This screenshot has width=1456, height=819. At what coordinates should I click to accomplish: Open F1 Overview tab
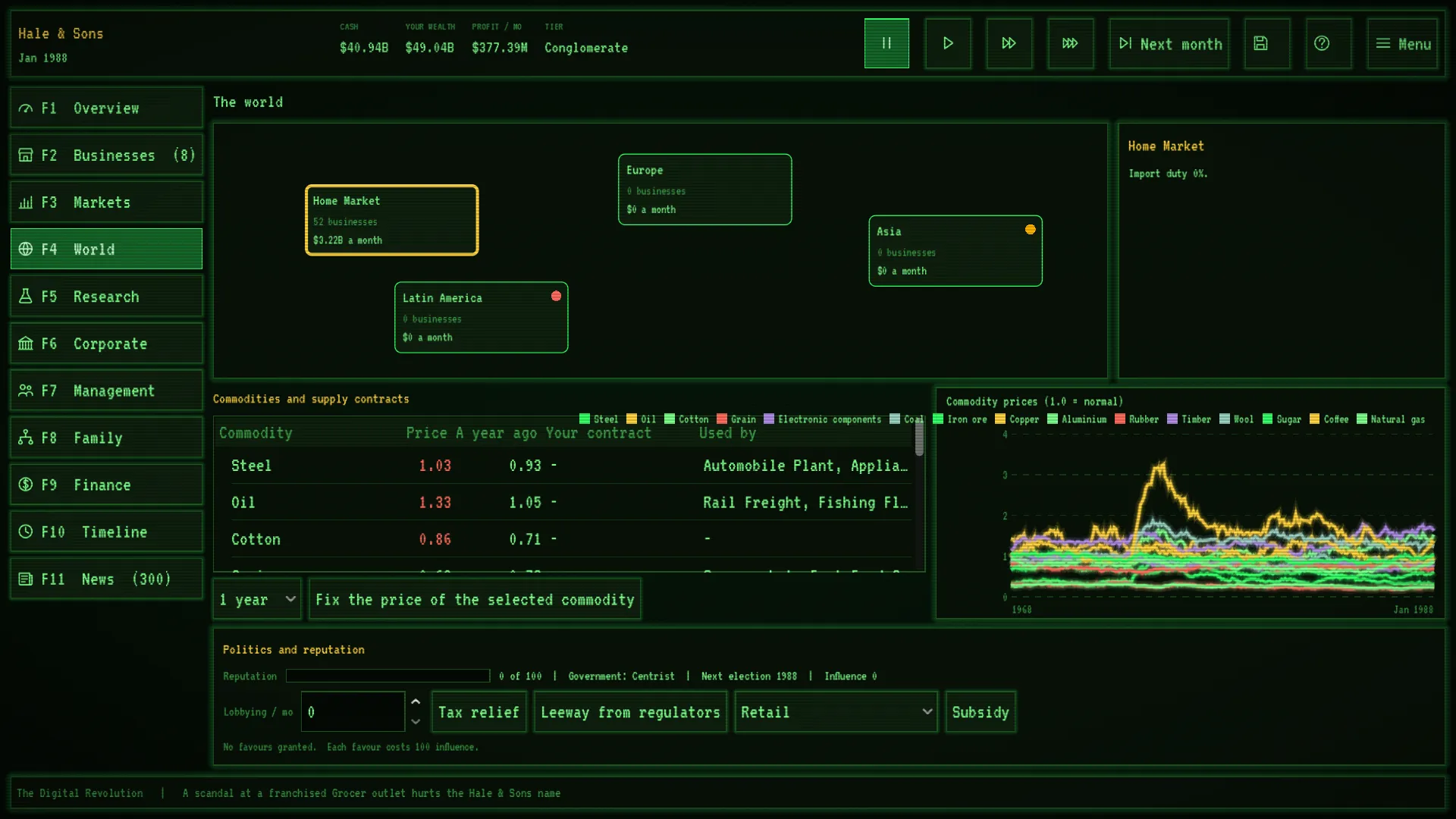click(106, 108)
